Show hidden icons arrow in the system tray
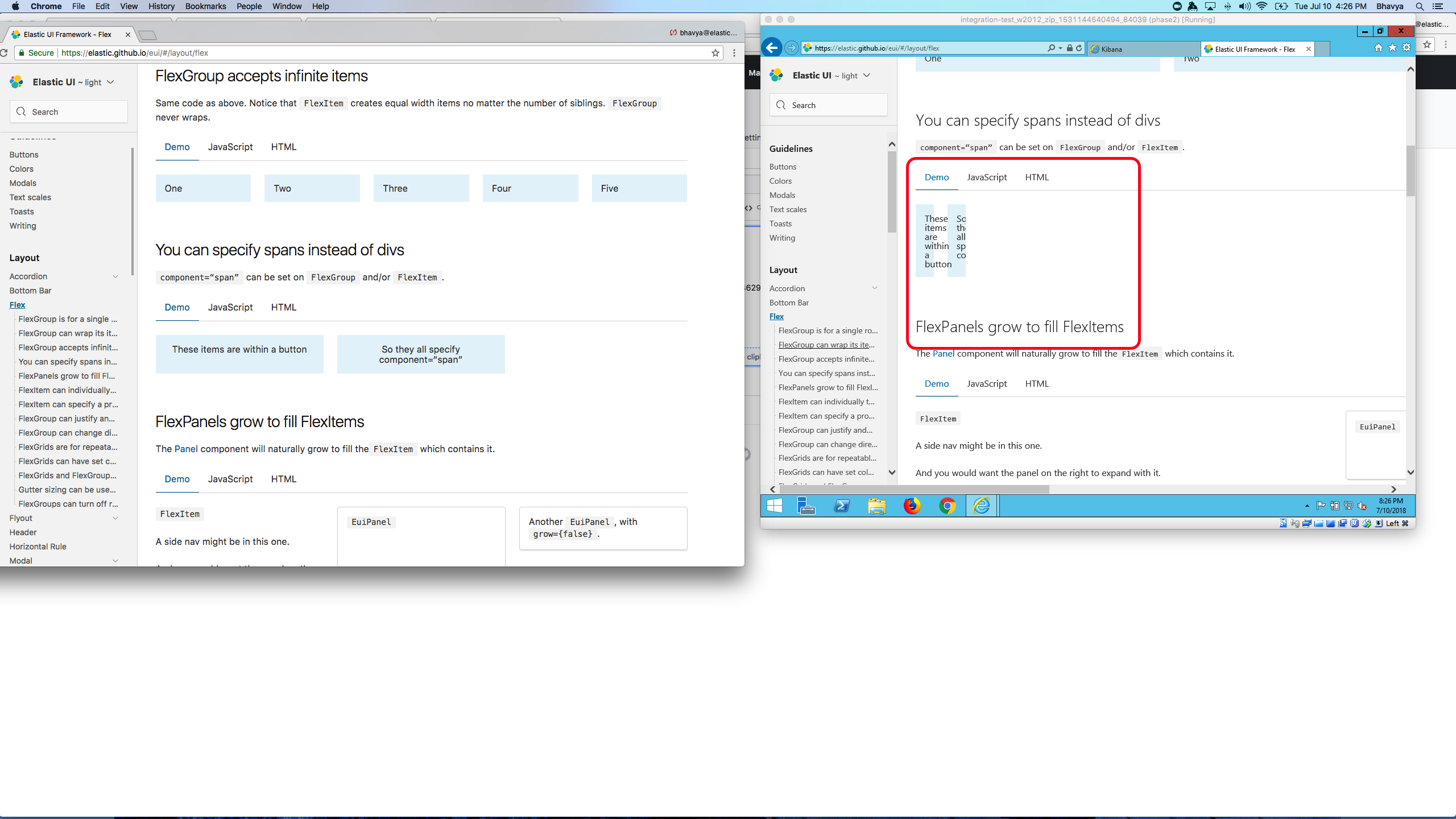 tap(1306, 506)
